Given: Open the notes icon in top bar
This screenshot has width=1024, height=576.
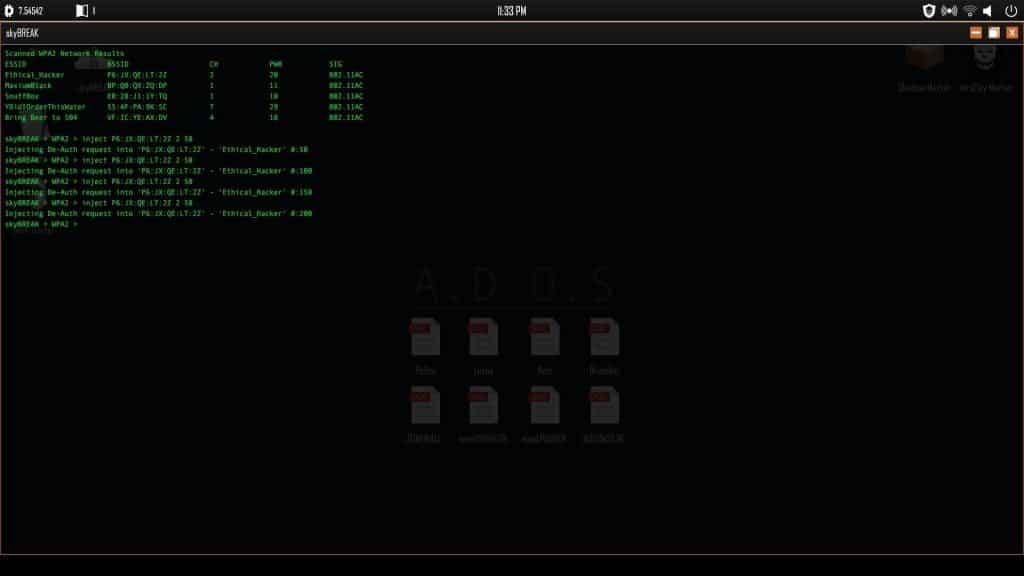Looking at the screenshot, I should coord(82,11).
